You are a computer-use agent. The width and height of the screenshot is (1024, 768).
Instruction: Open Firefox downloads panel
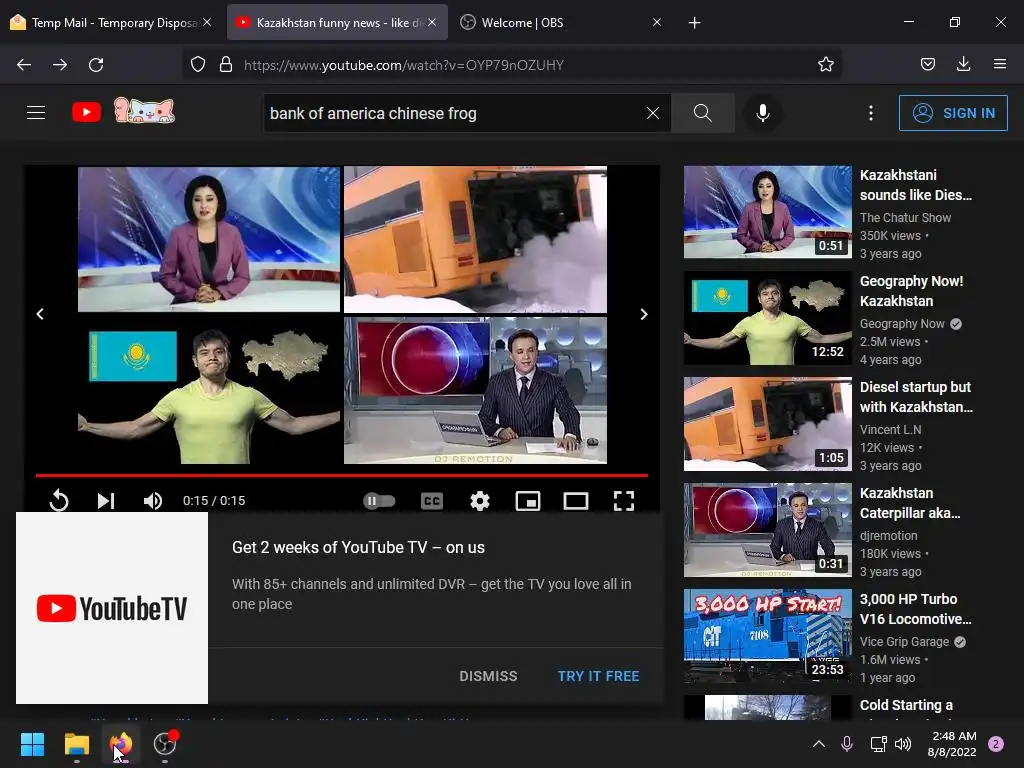[x=963, y=65]
